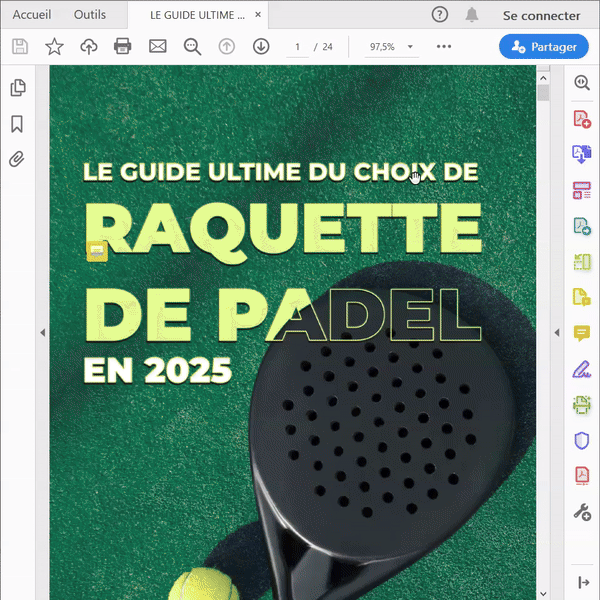Viewport: 600px width, 600px height.
Task: Open search tools in right pane
Action: point(582,82)
